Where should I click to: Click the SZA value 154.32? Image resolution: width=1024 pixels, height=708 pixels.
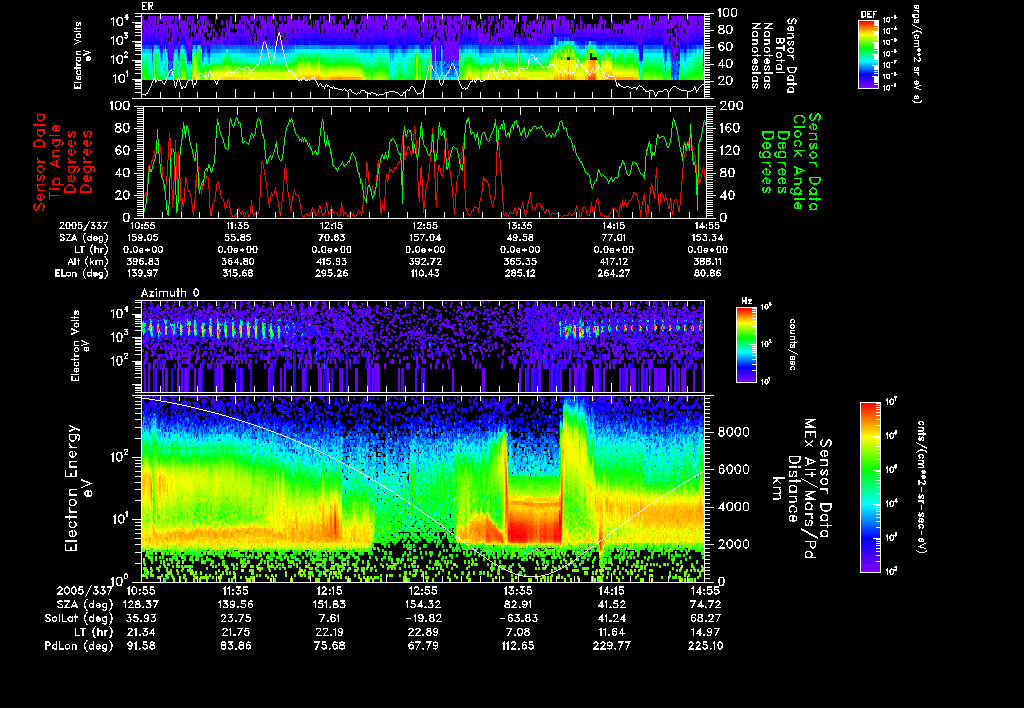coord(423,605)
